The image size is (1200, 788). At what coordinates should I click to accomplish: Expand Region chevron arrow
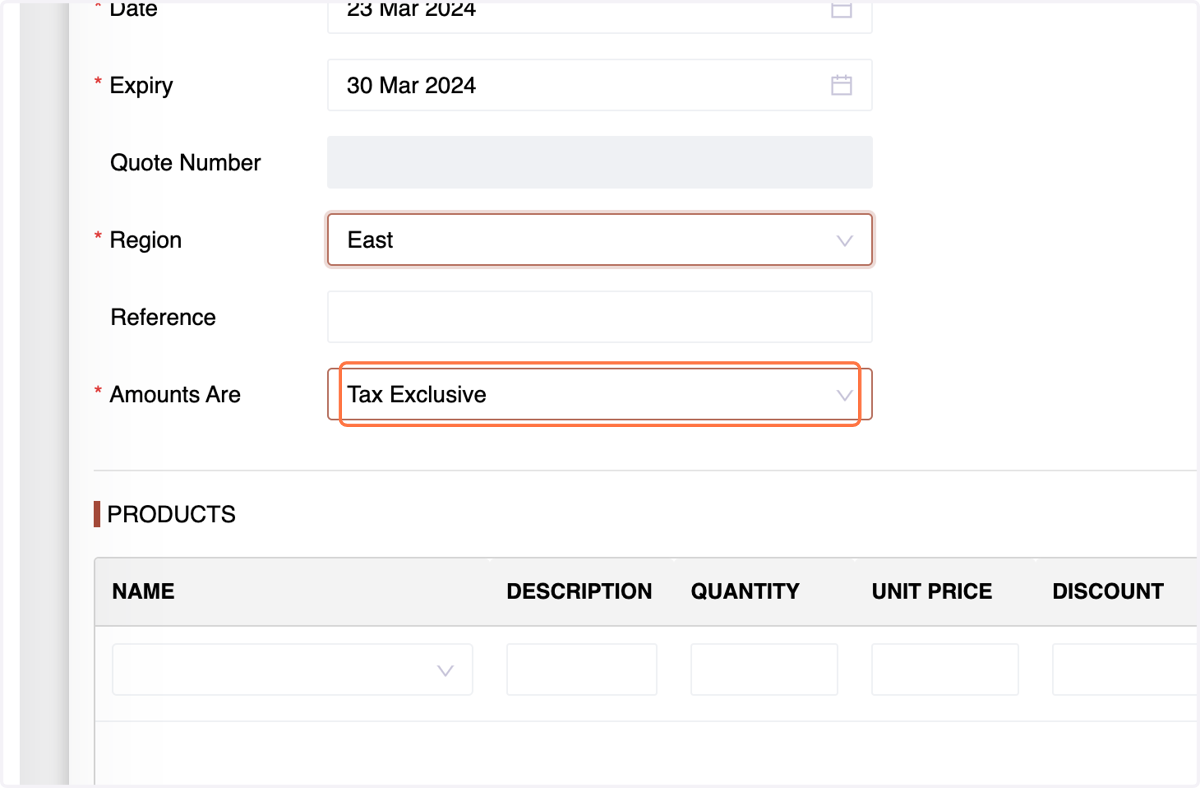click(844, 241)
